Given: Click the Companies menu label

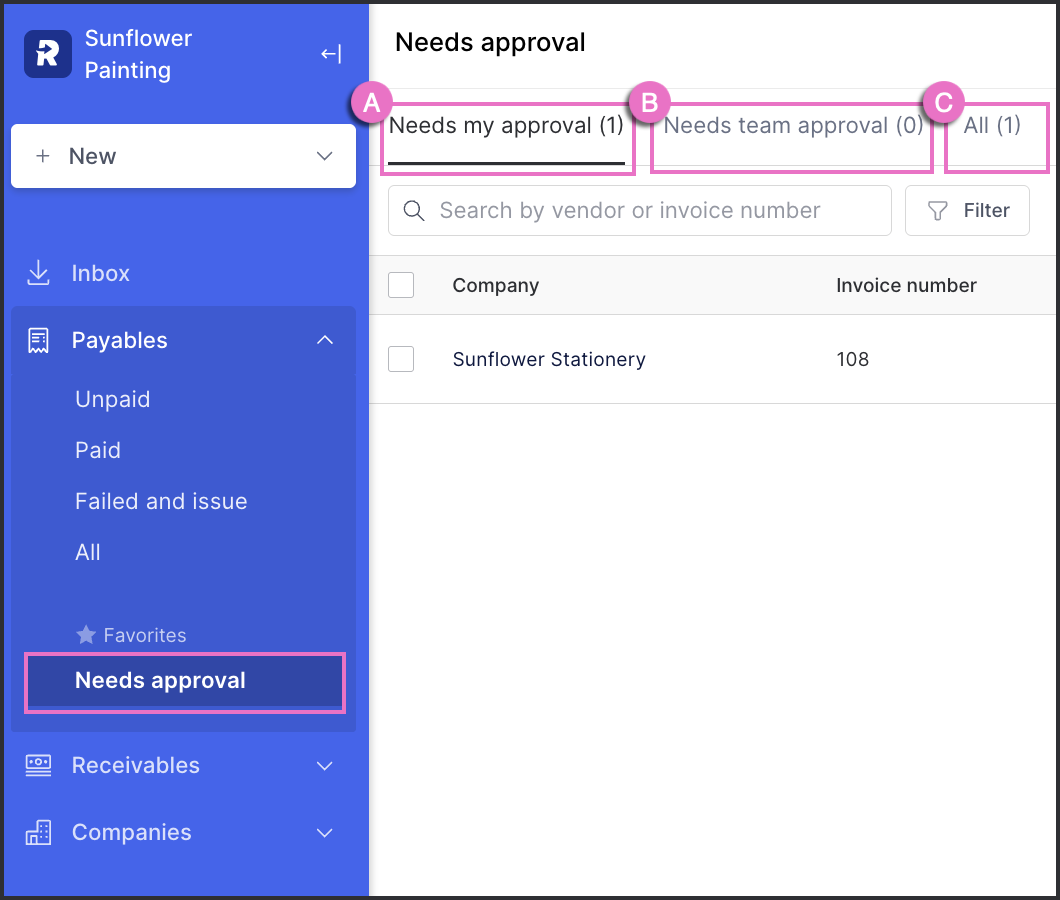Looking at the screenshot, I should 132,832.
